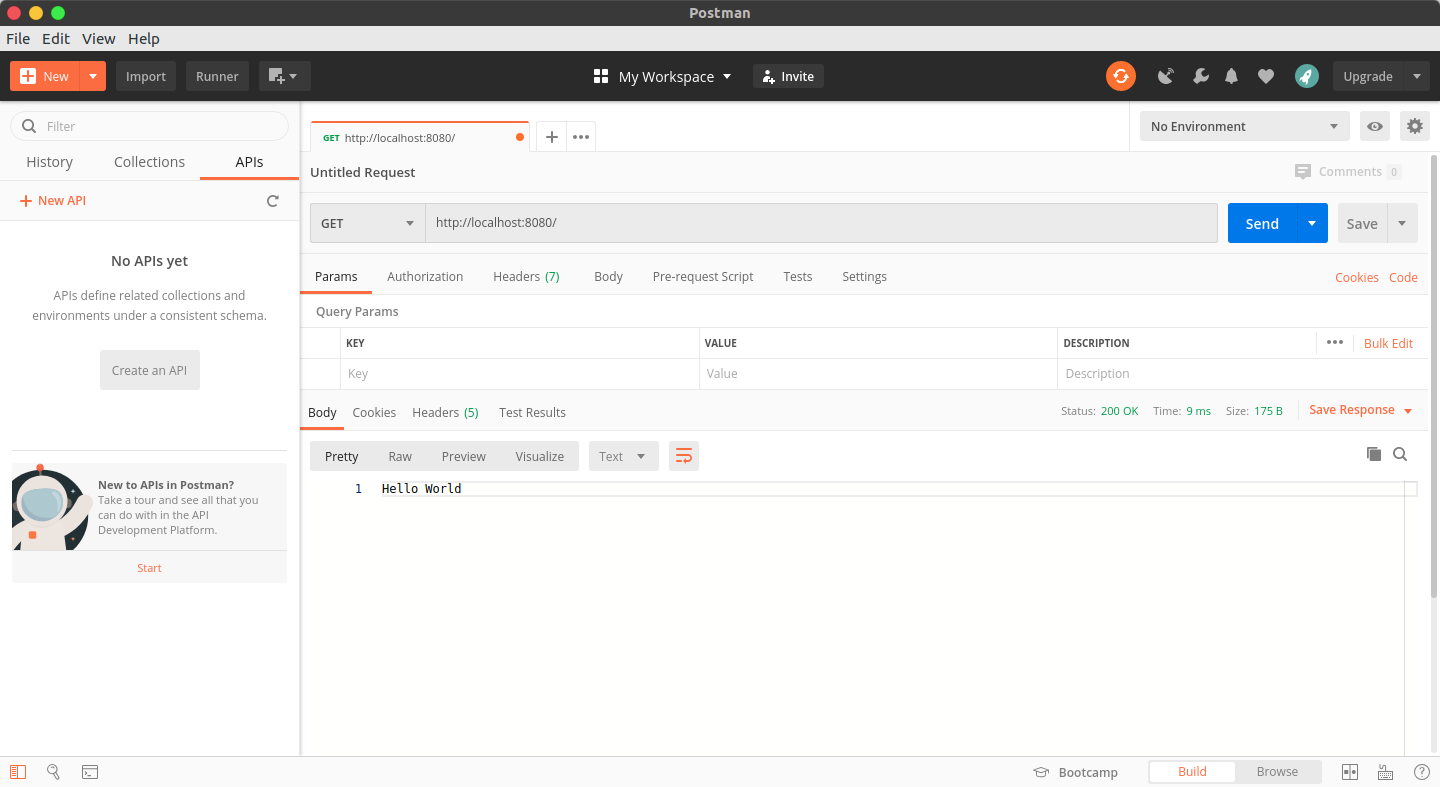The height and width of the screenshot is (787, 1440).
Task: Switch to two pane layout icon
Action: click(x=1350, y=771)
